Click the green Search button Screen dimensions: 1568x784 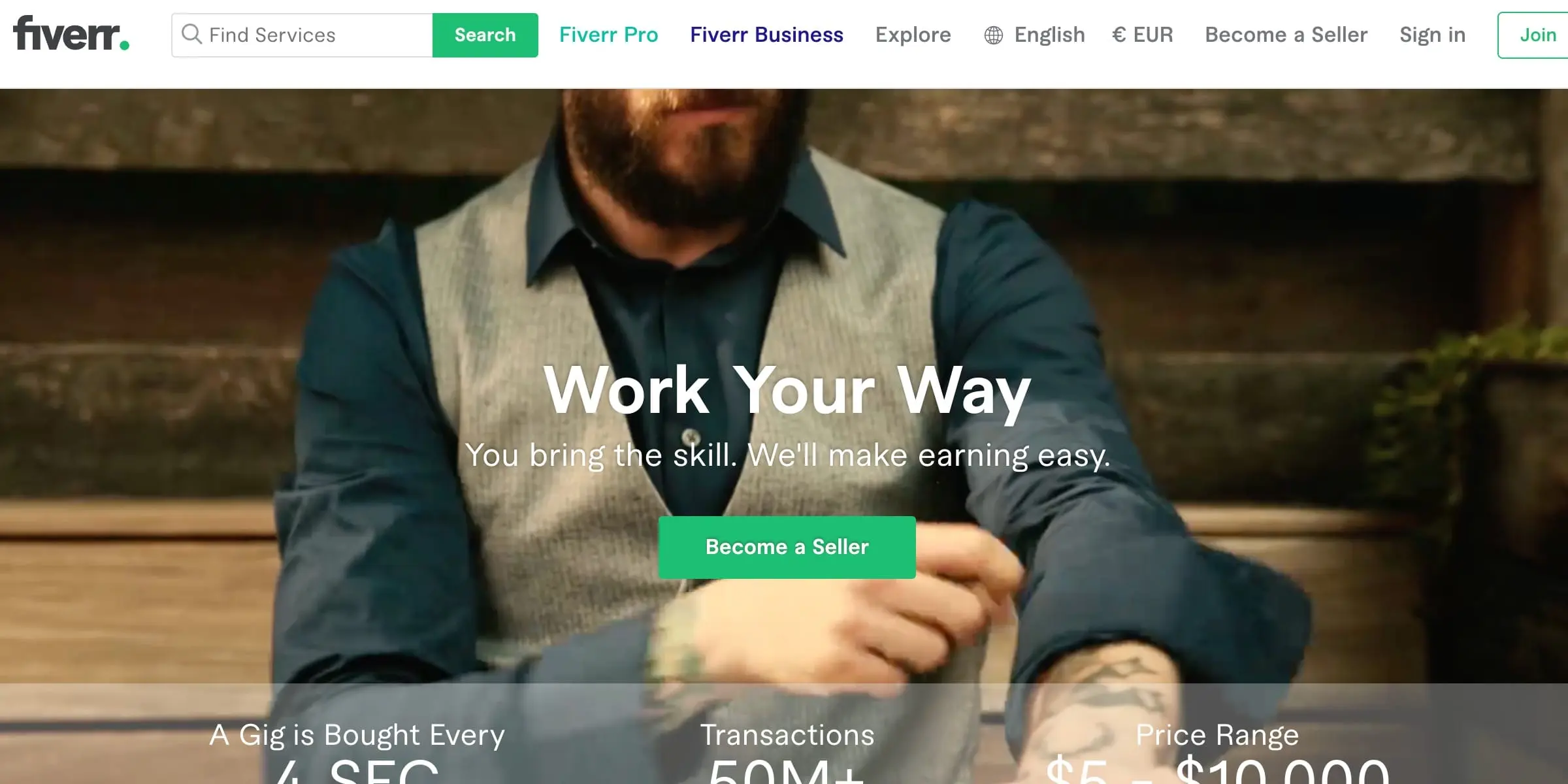pyautogui.click(x=485, y=34)
